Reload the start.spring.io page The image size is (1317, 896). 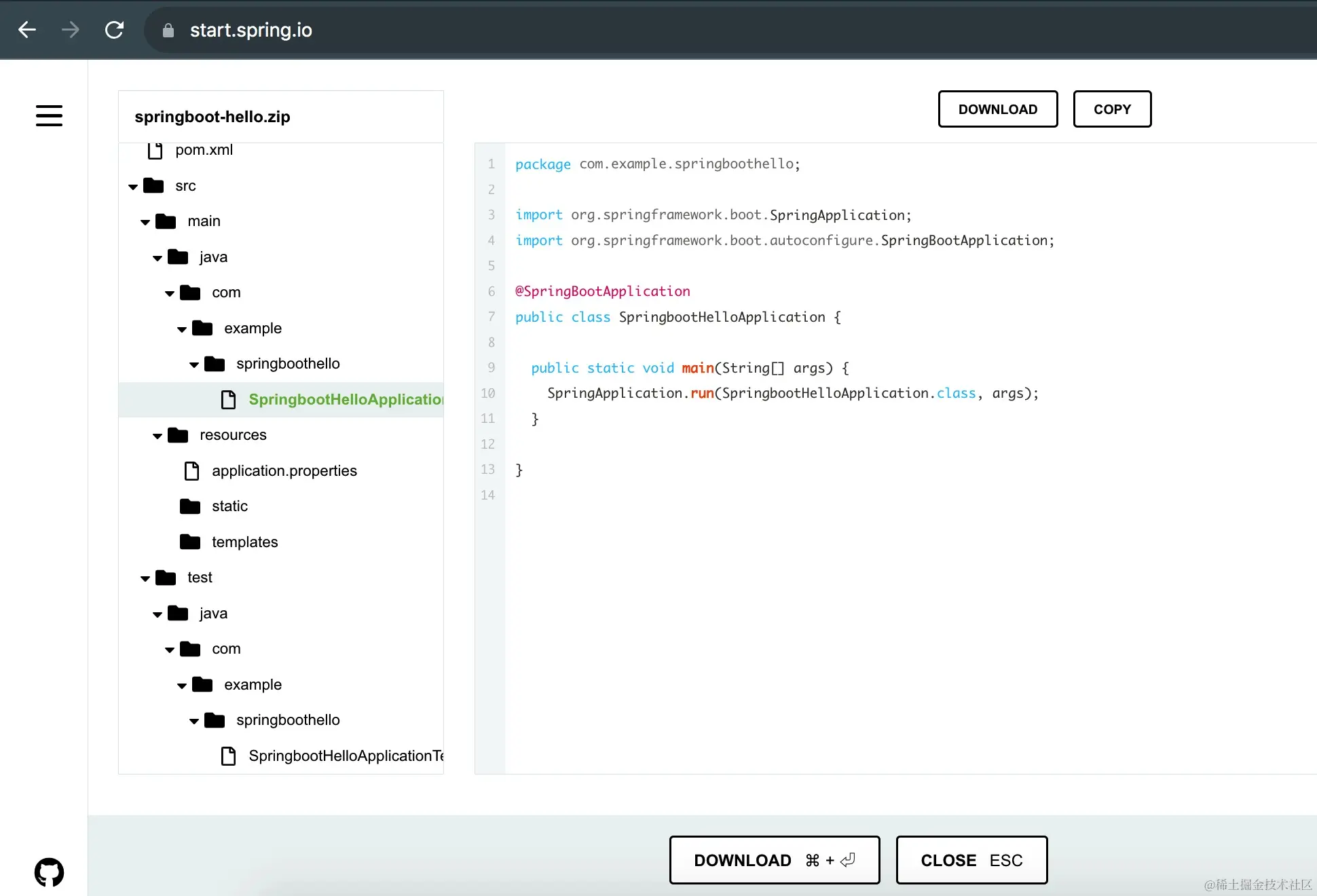pyautogui.click(x=114, y=30)
